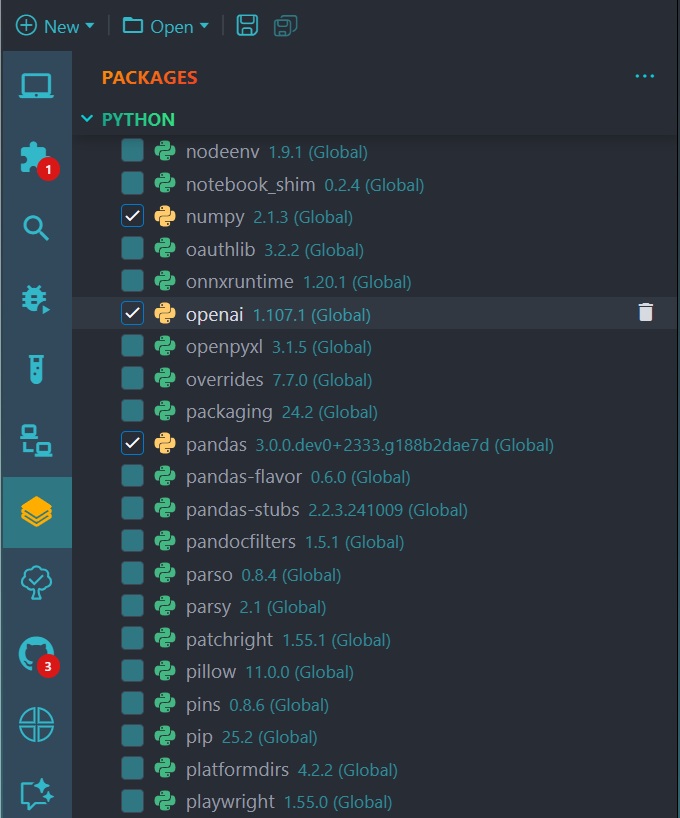Viewport: 680px width, 818px height.
Task: Check the openpyxl package checkbox
Action: [x=133, y=346]
